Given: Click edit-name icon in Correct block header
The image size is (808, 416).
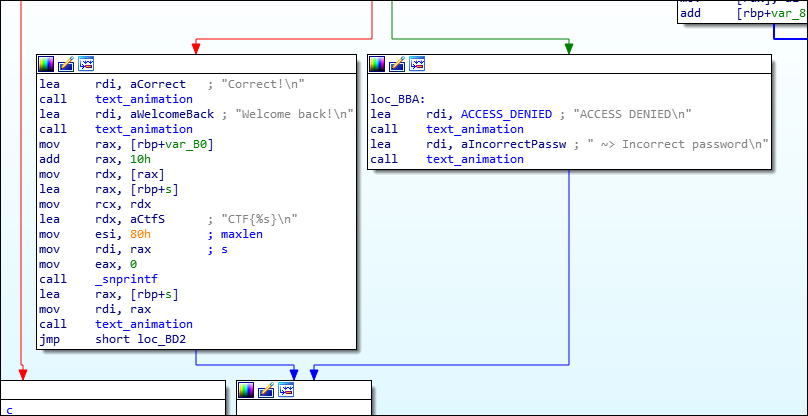Looking at the screenshot, I should 66,64.
